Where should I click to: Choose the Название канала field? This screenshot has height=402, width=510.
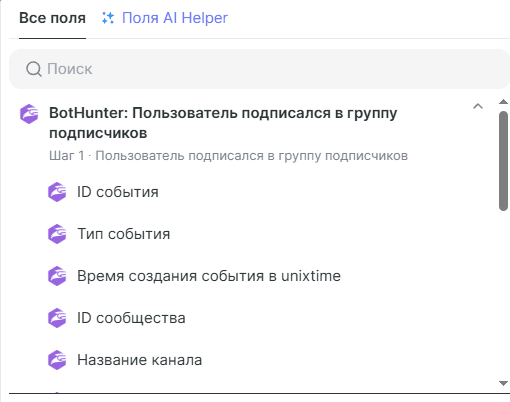pos(140,360)
